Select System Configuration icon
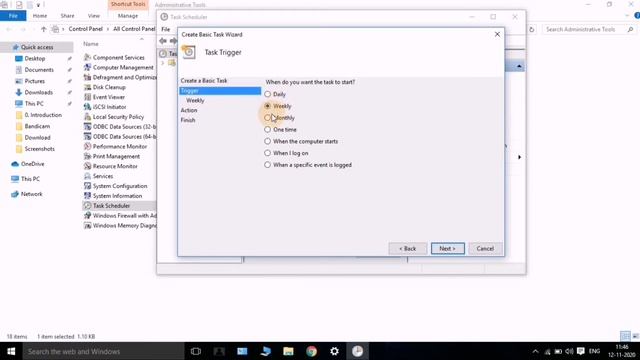Viewport: 640px width, 360px height. (x=87, y=186)
